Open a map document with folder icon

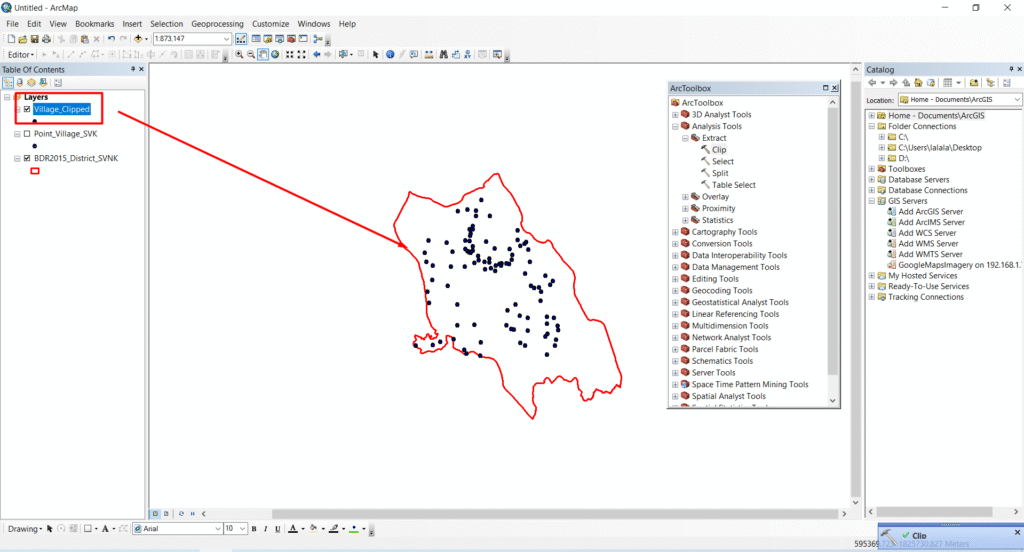click(x=23, y=39)
